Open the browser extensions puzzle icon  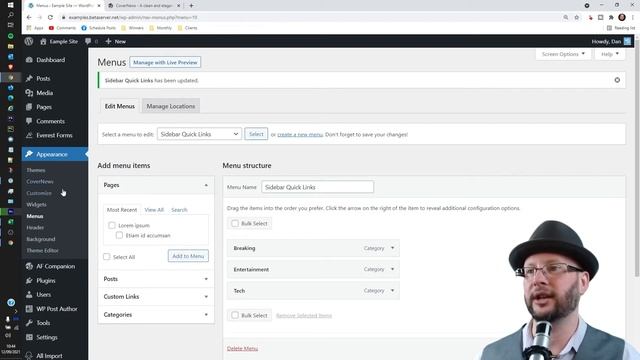coord(611,17)
